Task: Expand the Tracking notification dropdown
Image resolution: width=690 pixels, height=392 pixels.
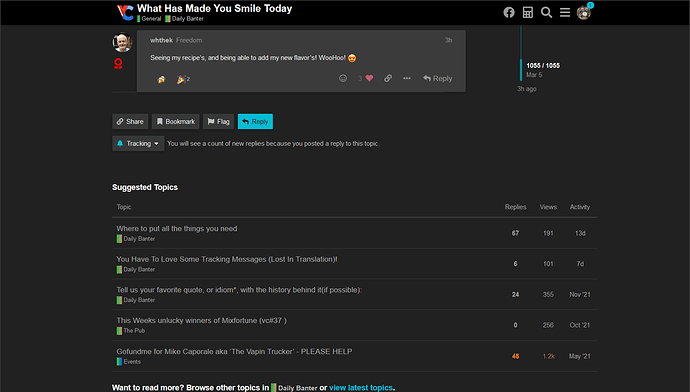Action: (x=138, y=143)
